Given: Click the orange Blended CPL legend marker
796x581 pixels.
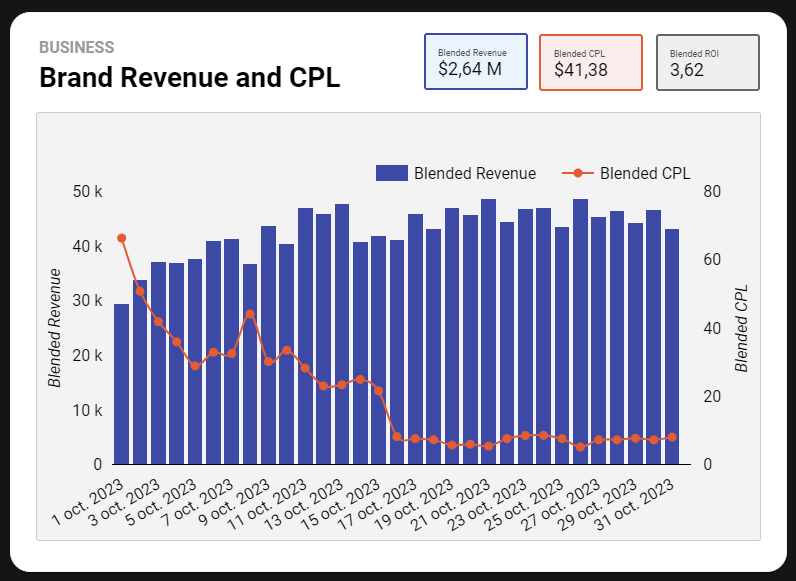Looking at the screenshot, I should pos(578,173).
